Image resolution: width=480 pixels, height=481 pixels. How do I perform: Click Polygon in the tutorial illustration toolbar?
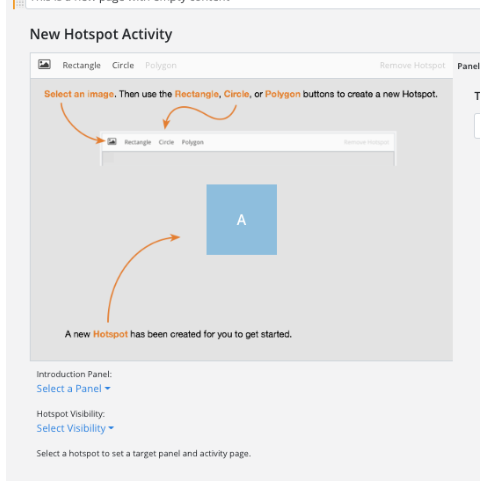[x=193, y=142]
